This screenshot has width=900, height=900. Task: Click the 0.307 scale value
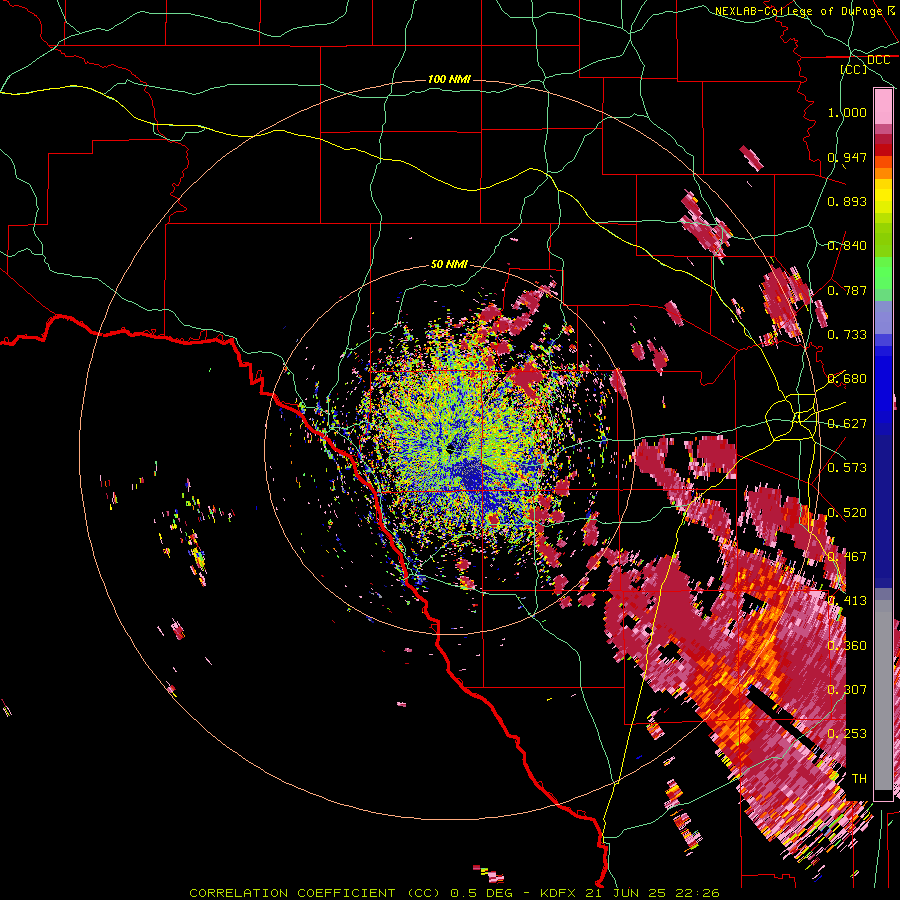(x=847, y=689)
